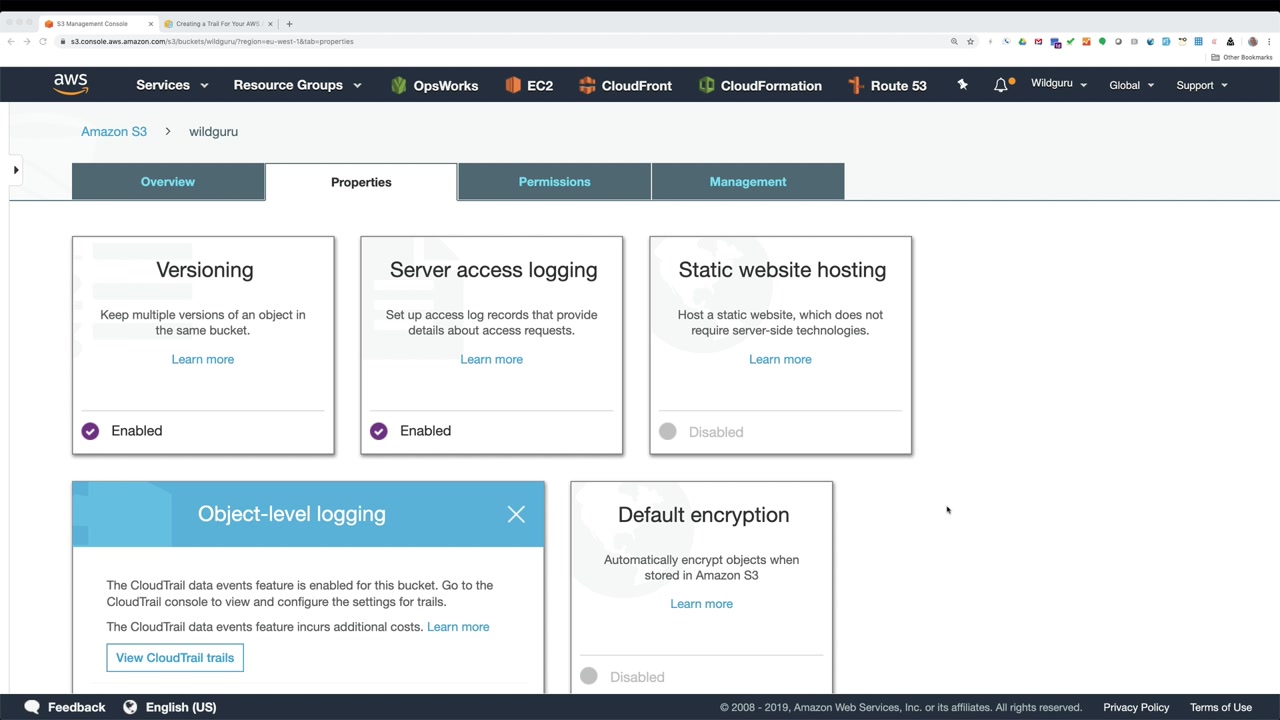Open the notifications bell
This screenshot has width=1280, height=720.
(1001, 85)
